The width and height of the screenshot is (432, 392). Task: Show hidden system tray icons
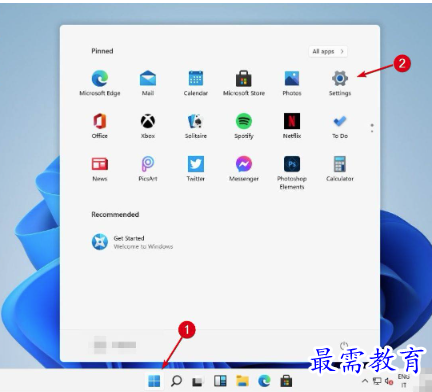click(365, 381)
